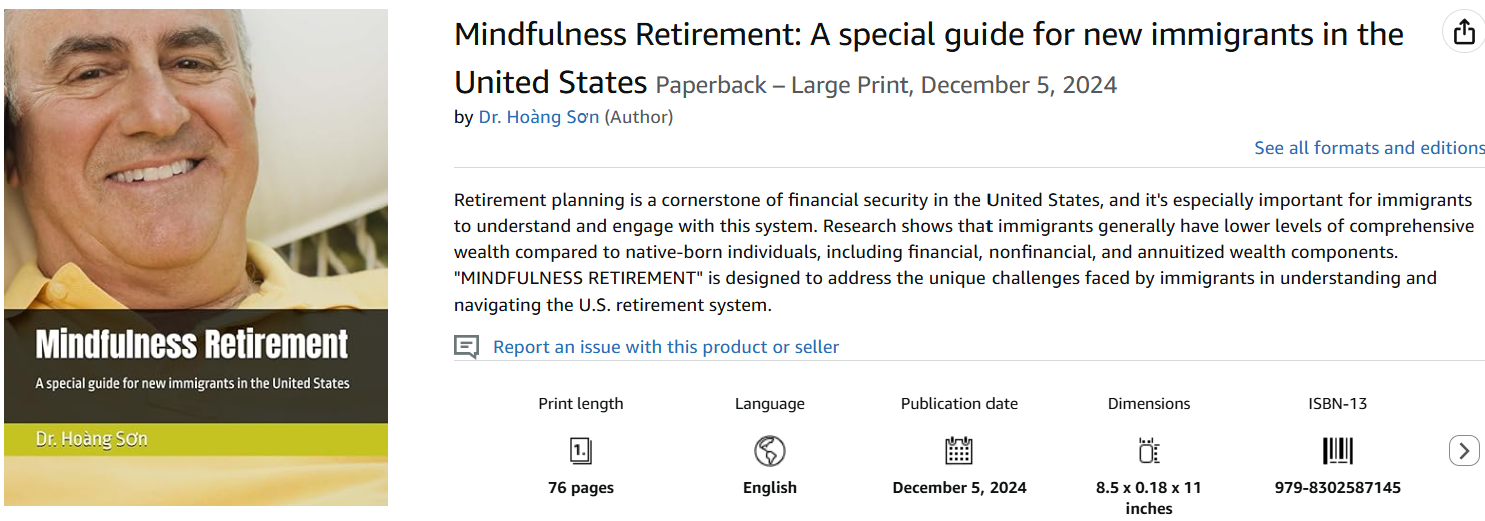Click the report issue speech bubble icon
The image size is (1485, 521).
[466, 347]
